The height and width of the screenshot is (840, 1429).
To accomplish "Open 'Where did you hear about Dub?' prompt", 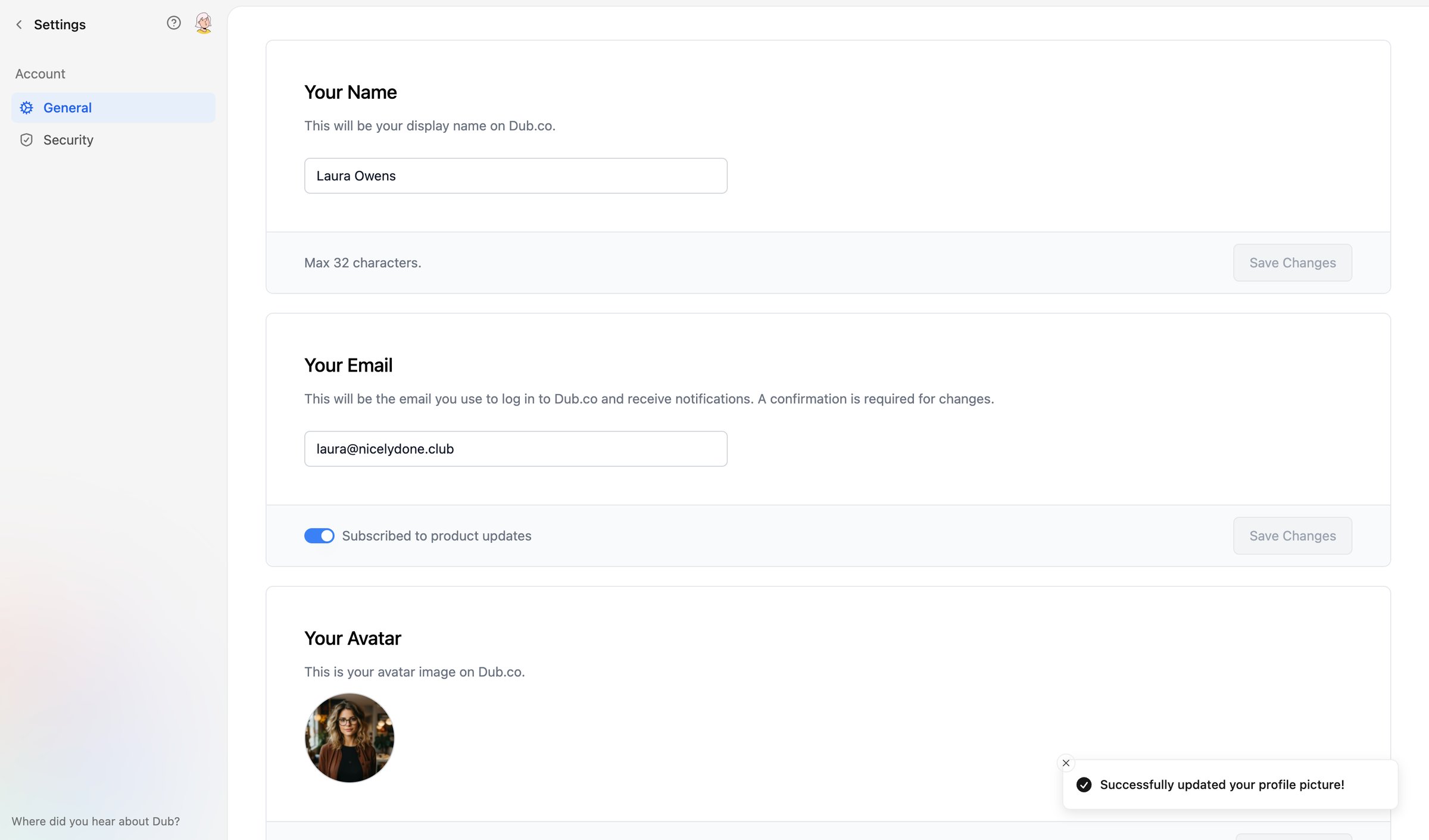I will tap(96, 821).
